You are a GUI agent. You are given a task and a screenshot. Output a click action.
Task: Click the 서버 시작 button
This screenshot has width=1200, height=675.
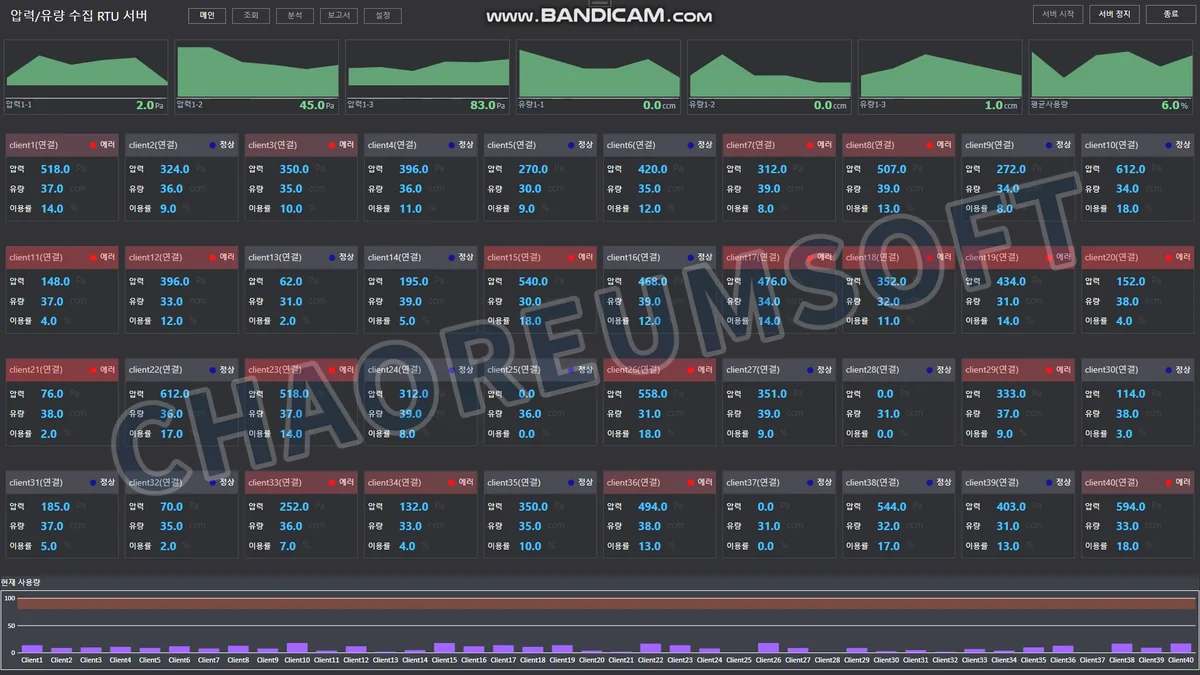coord(1058,14)
